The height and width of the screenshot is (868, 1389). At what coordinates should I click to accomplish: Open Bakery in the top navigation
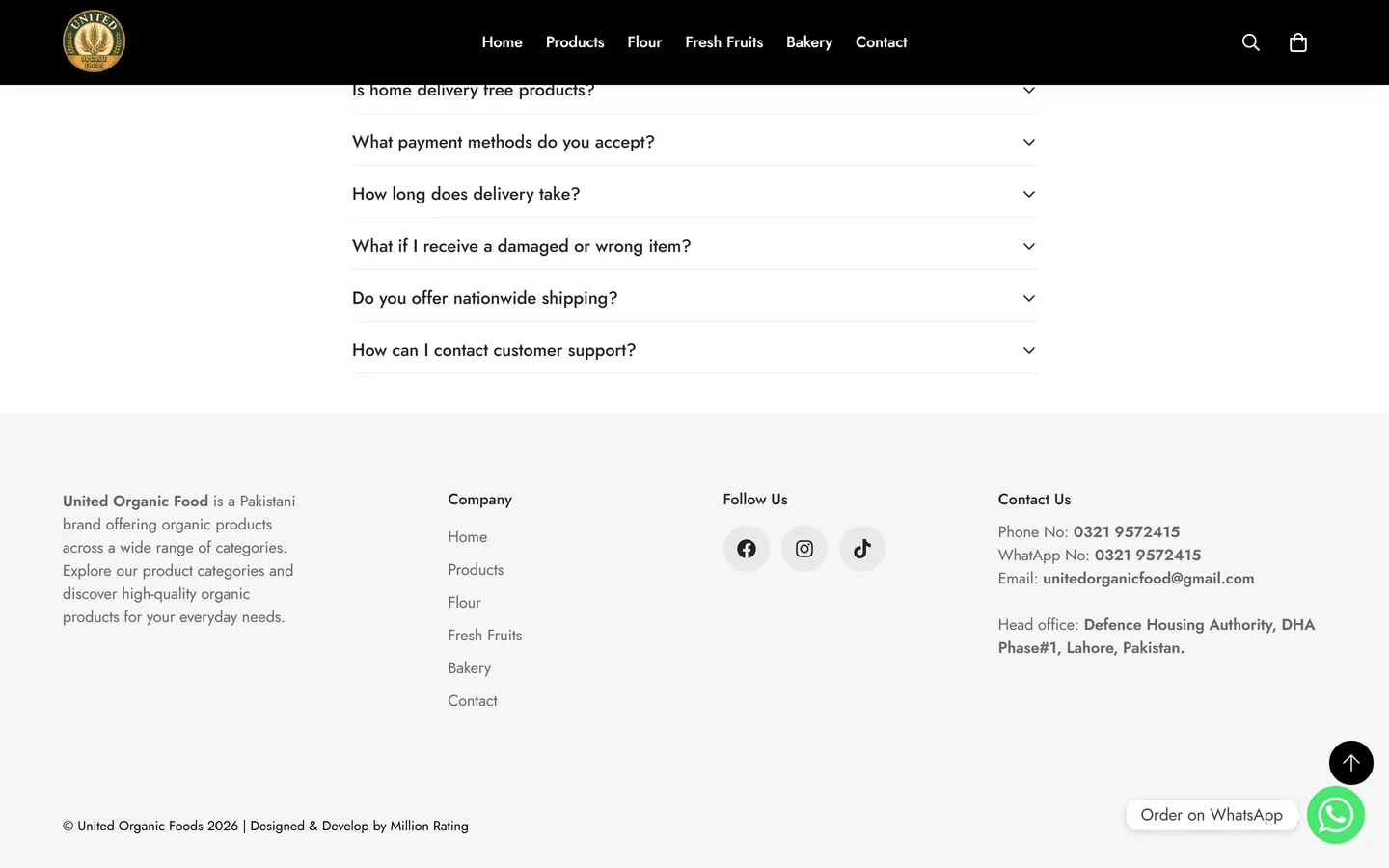[809, 42]
